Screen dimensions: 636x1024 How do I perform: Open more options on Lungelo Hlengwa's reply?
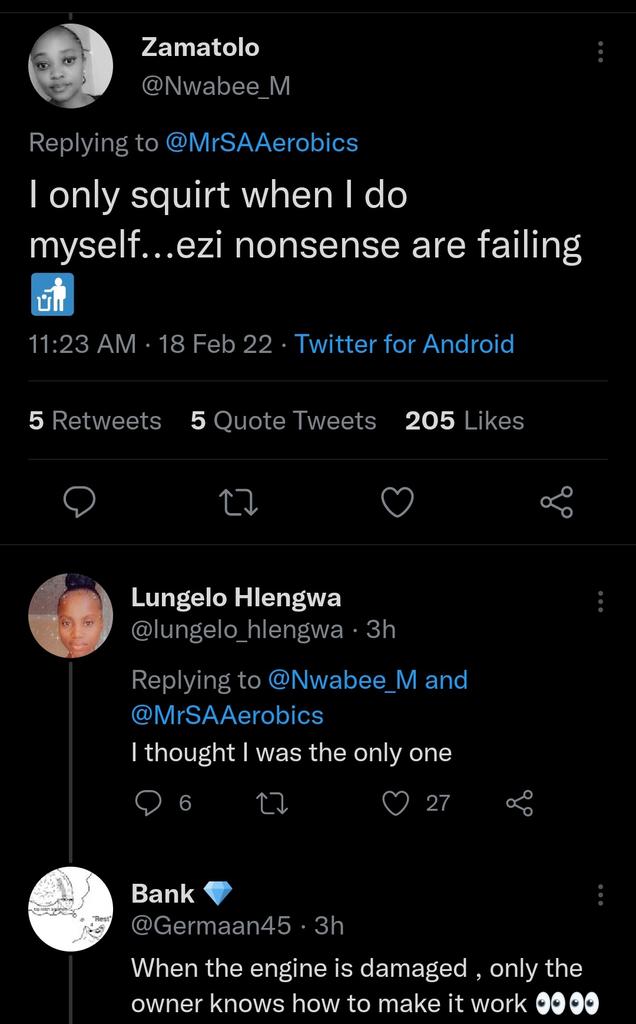(x=600, y=601)
